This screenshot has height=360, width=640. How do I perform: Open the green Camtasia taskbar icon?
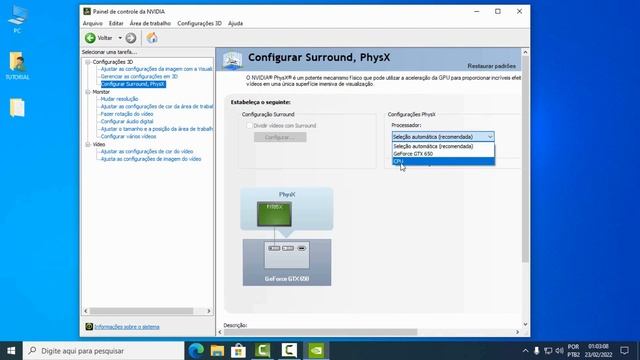tap(262, 351)
